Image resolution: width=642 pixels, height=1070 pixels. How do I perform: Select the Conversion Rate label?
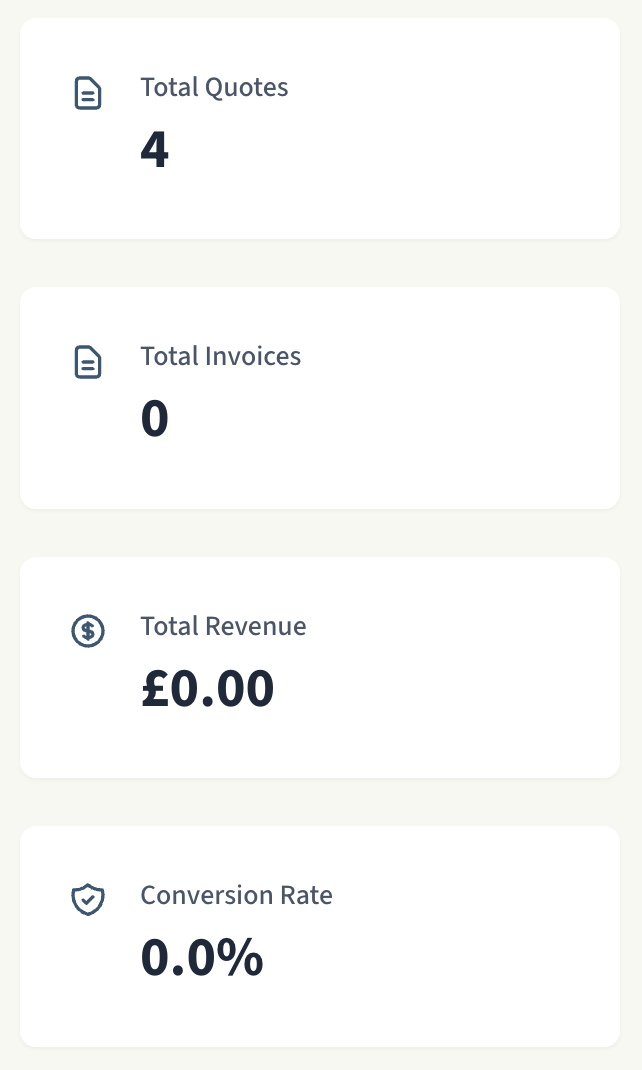click(x=236, y=895)
